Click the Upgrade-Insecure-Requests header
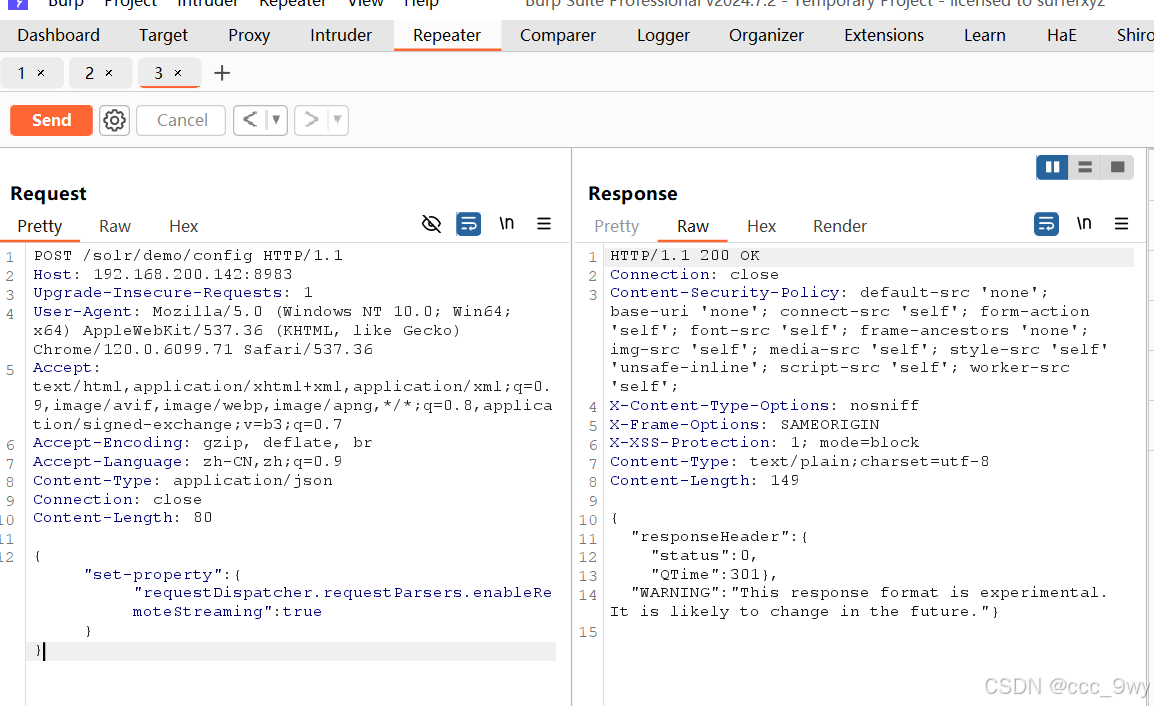Image resolution: width=1154 pixels, height=706 pixels. pos(173,292)
